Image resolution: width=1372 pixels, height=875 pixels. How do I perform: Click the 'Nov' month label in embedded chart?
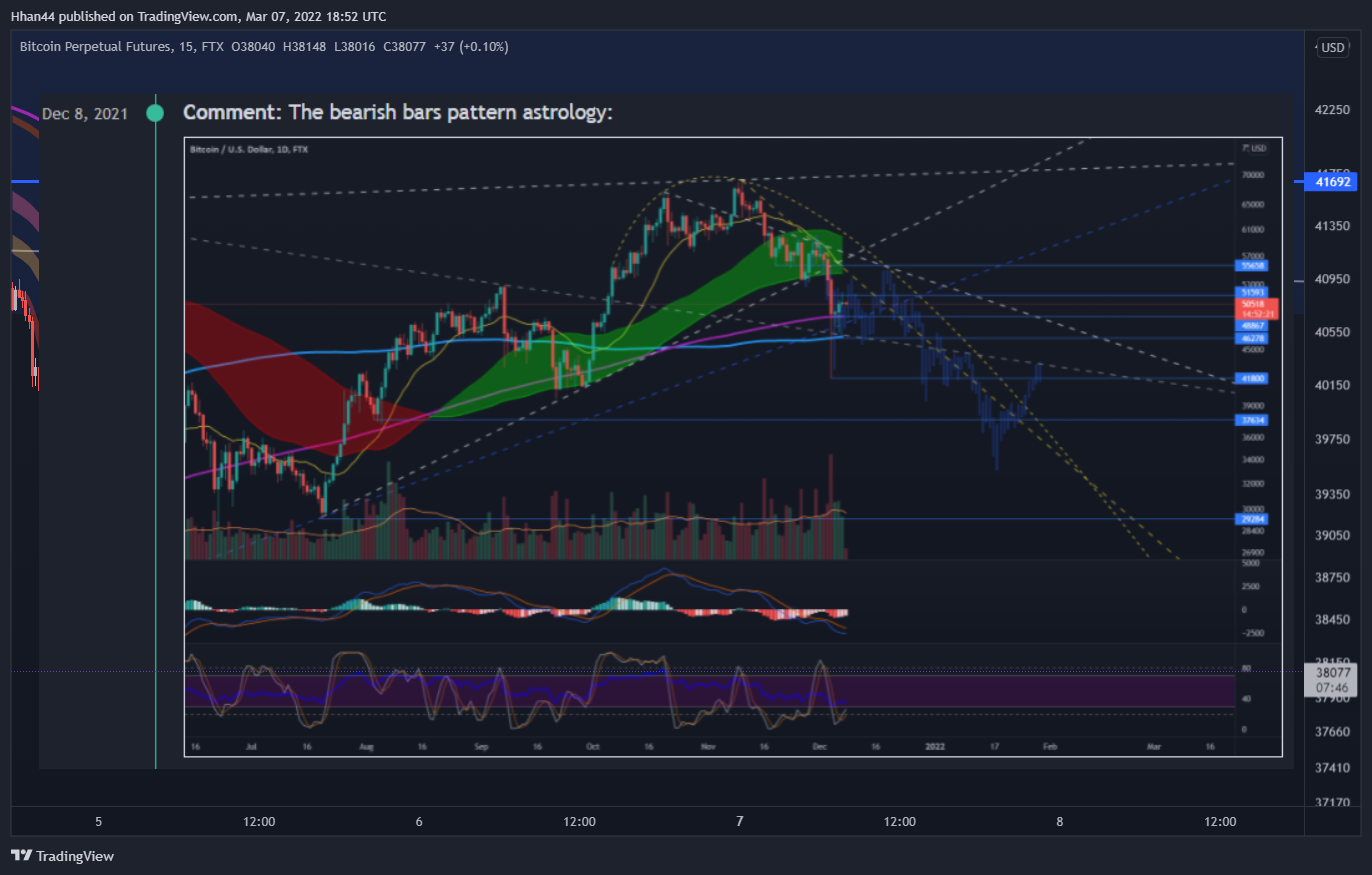click(710, 746)
